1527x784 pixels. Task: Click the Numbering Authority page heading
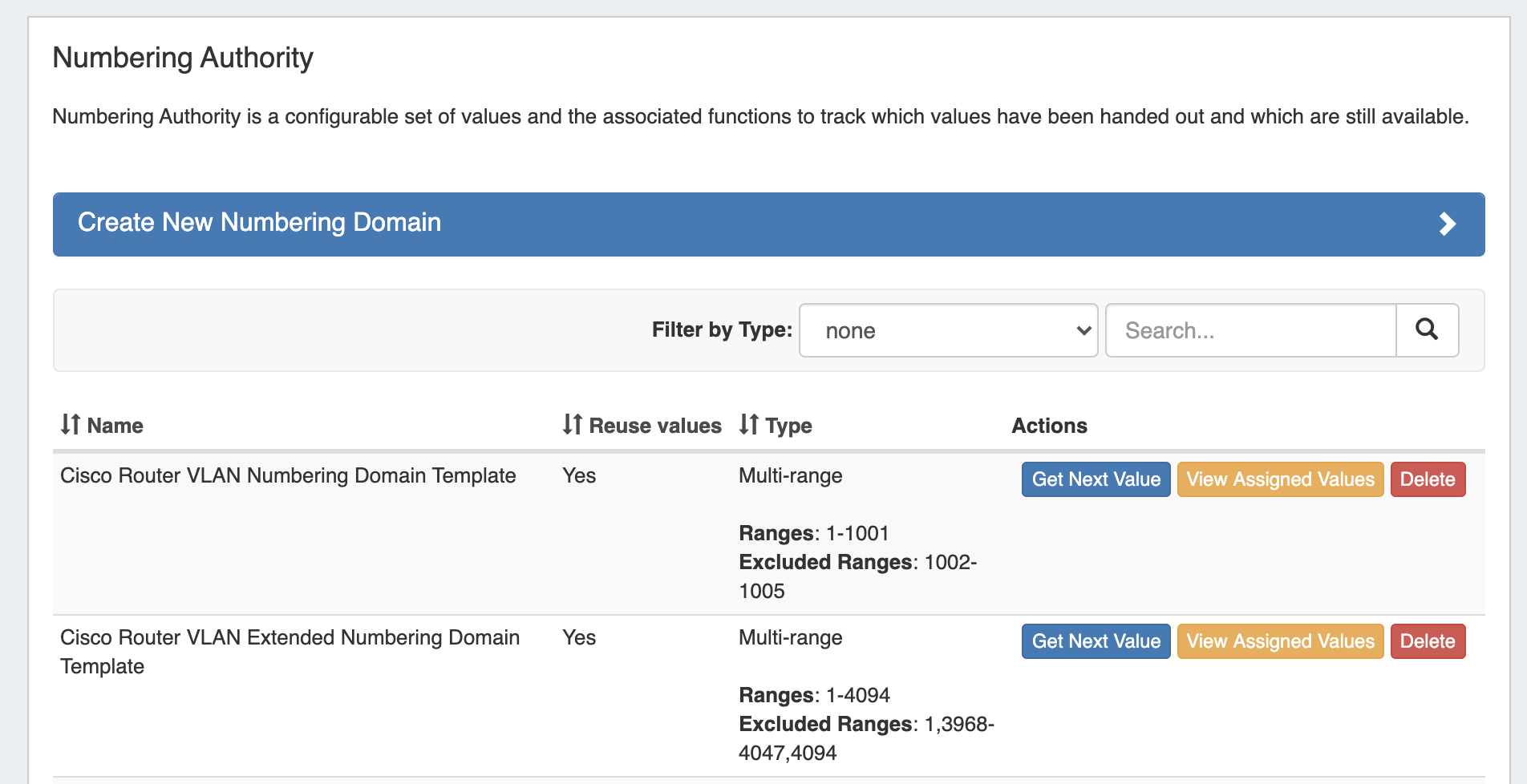coord(183,58)
